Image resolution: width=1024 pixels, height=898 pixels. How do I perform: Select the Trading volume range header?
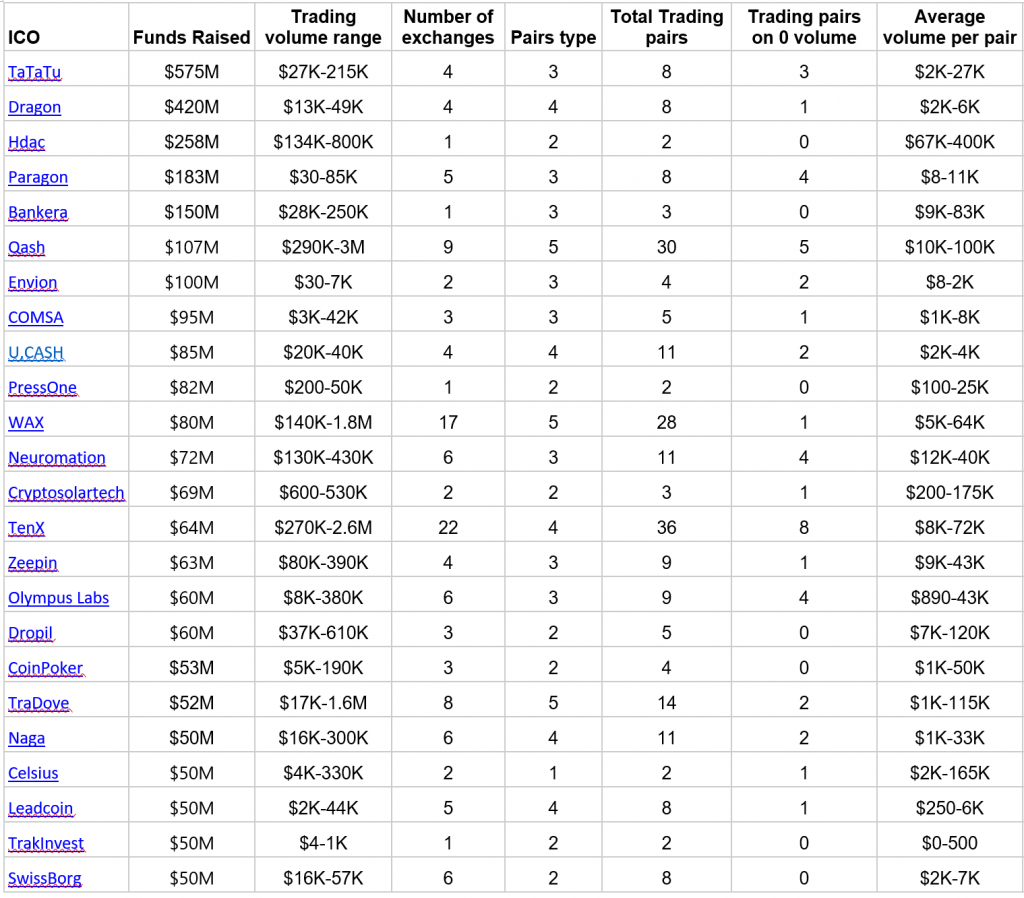(323, 27)
